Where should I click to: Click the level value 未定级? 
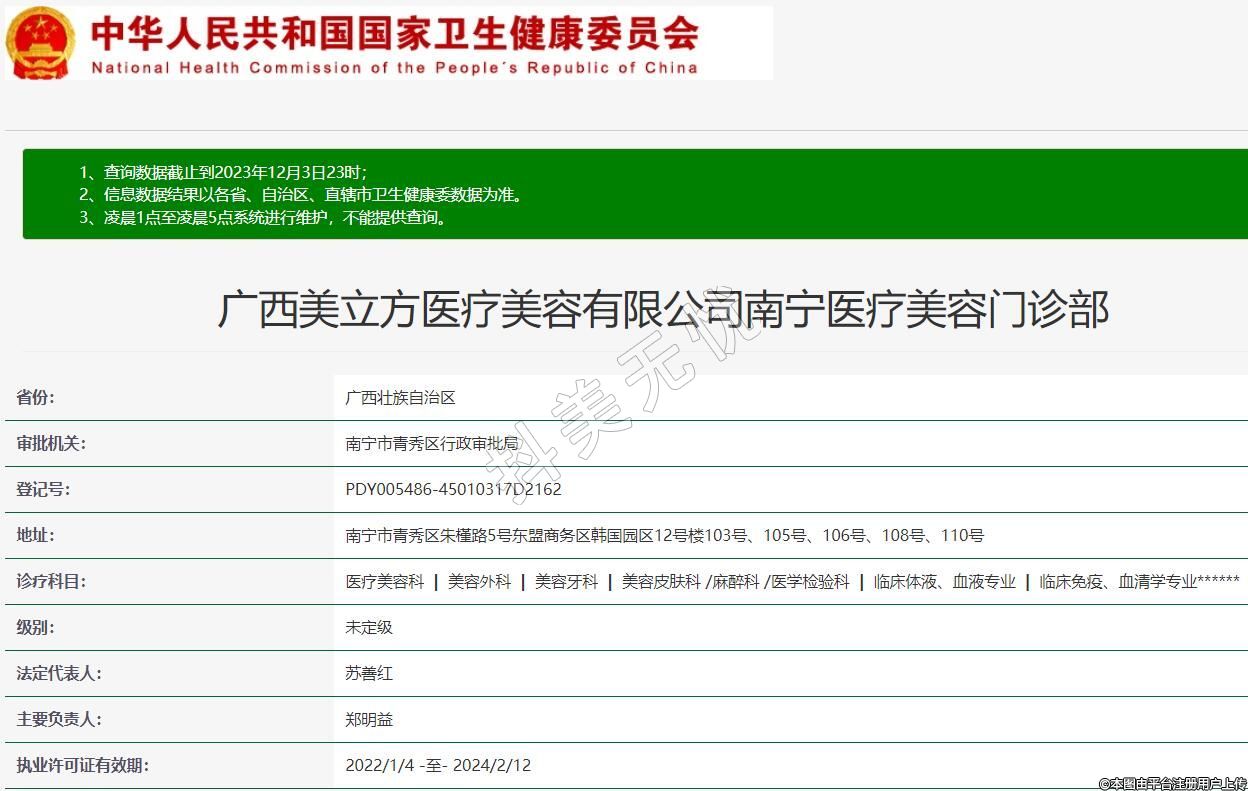369,628
